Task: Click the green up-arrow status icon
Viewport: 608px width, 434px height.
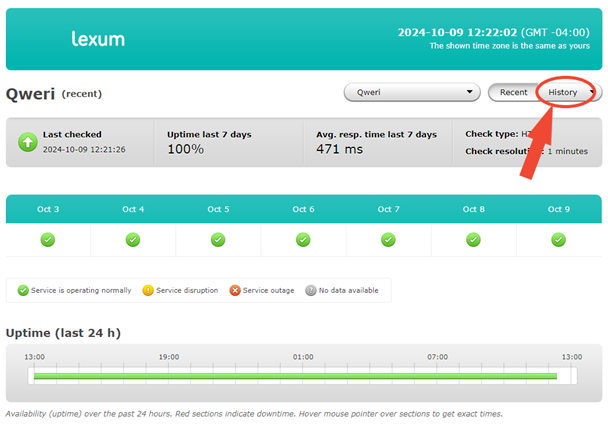Action: 27,142
